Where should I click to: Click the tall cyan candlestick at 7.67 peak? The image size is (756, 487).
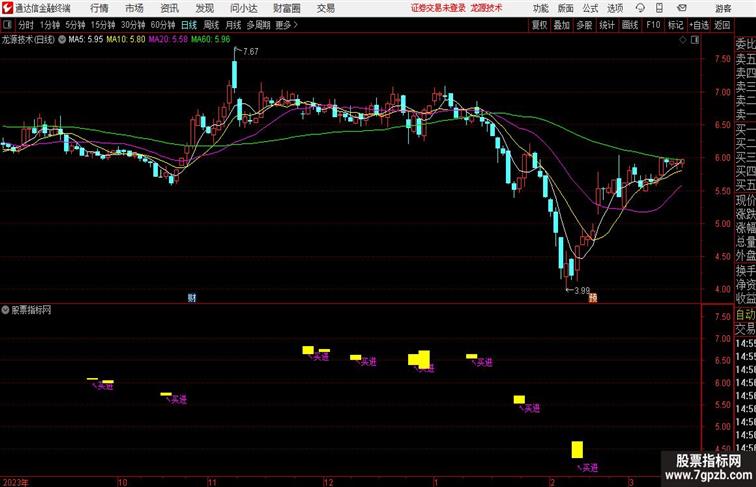coord(234,74)
